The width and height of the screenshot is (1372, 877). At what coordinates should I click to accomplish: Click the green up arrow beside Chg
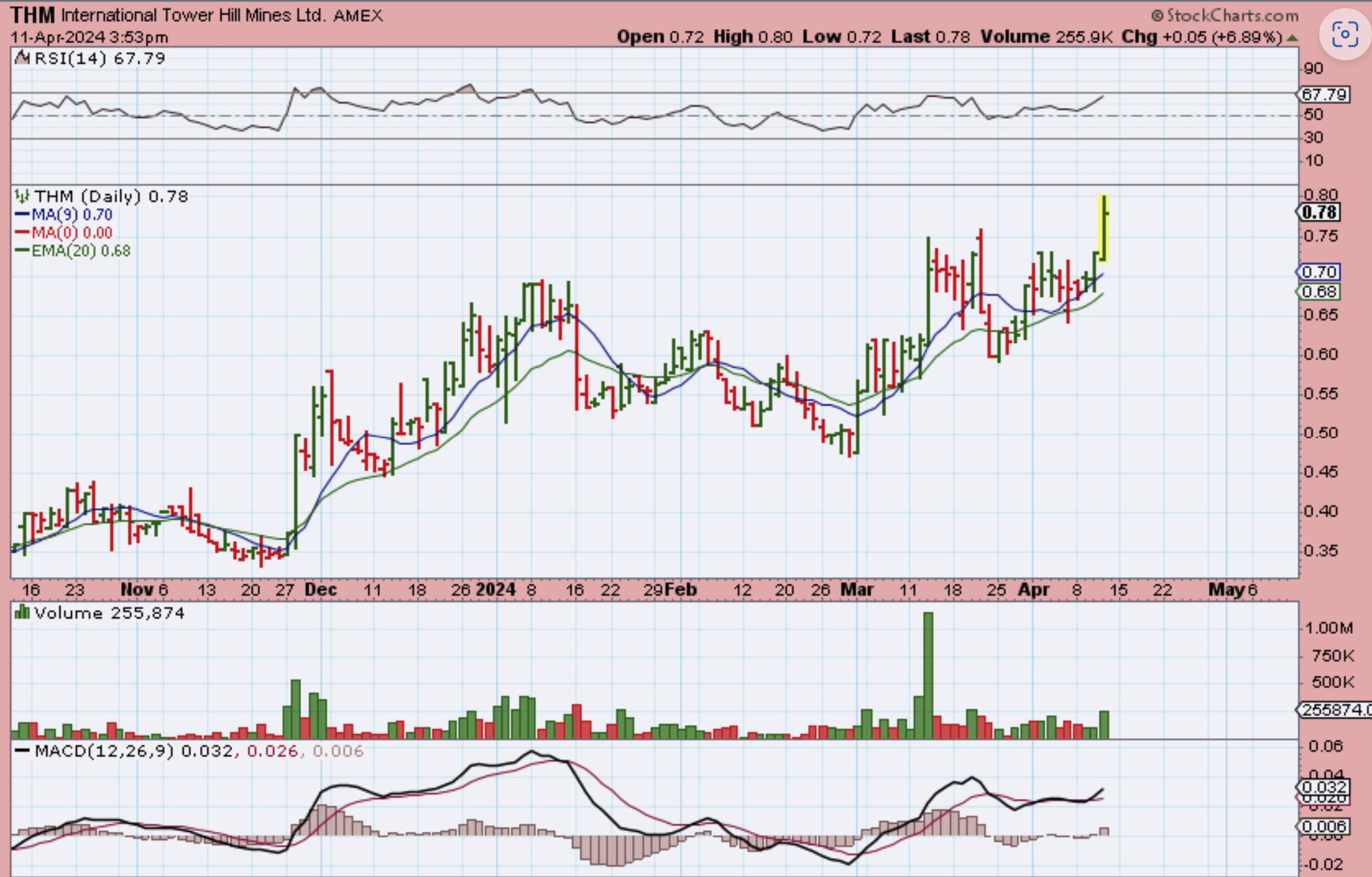click(x=1292, y=38)
